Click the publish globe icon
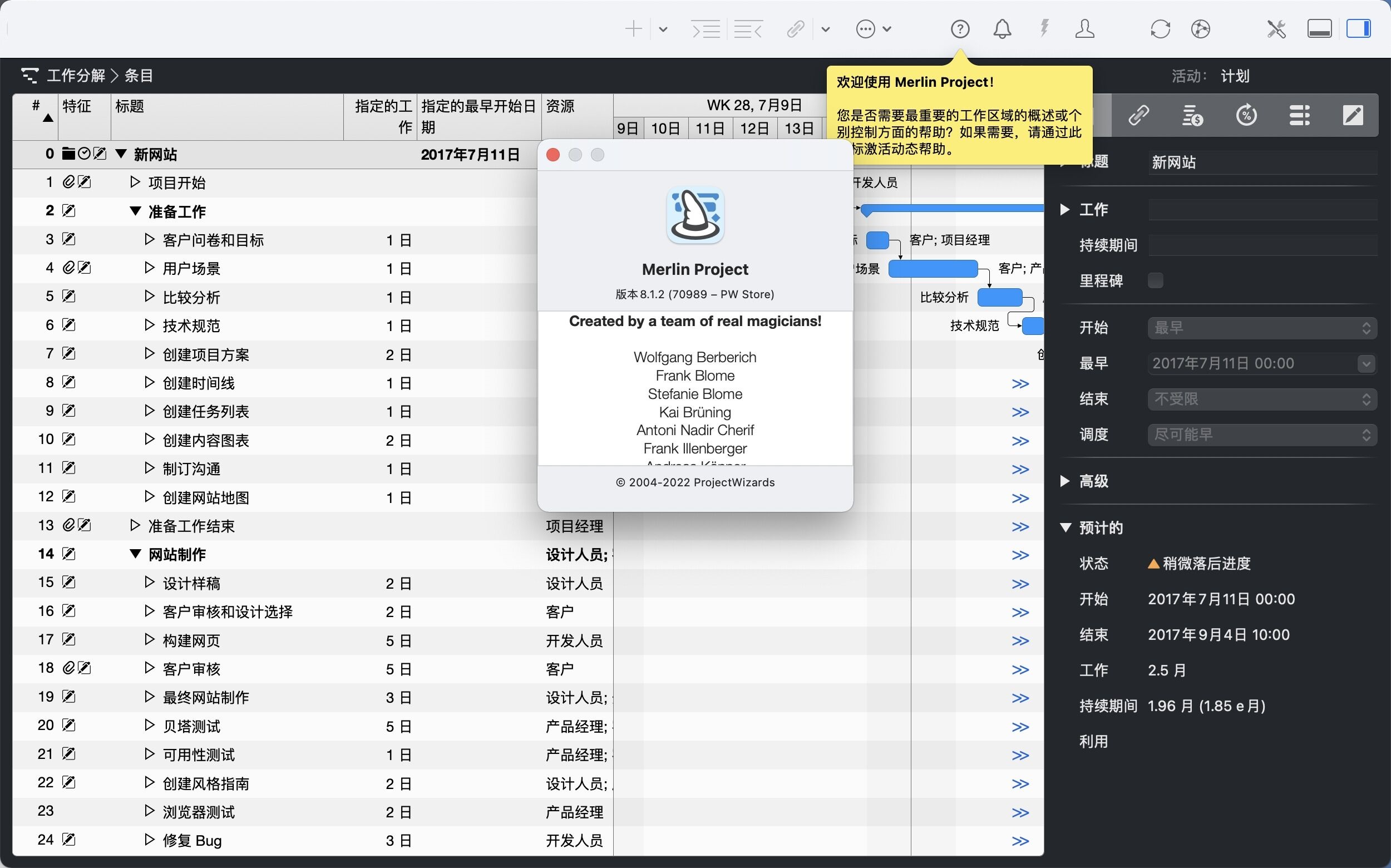Screen dimensions: 1391x868 1200,29
